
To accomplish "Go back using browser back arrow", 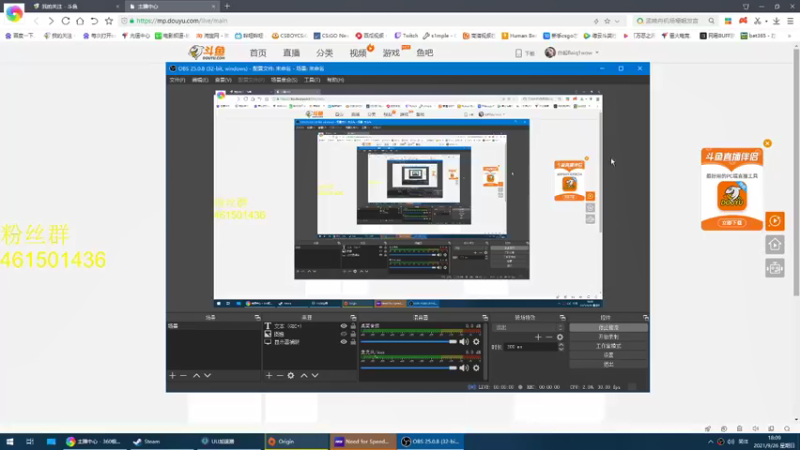I will click(x=36, y=21).
